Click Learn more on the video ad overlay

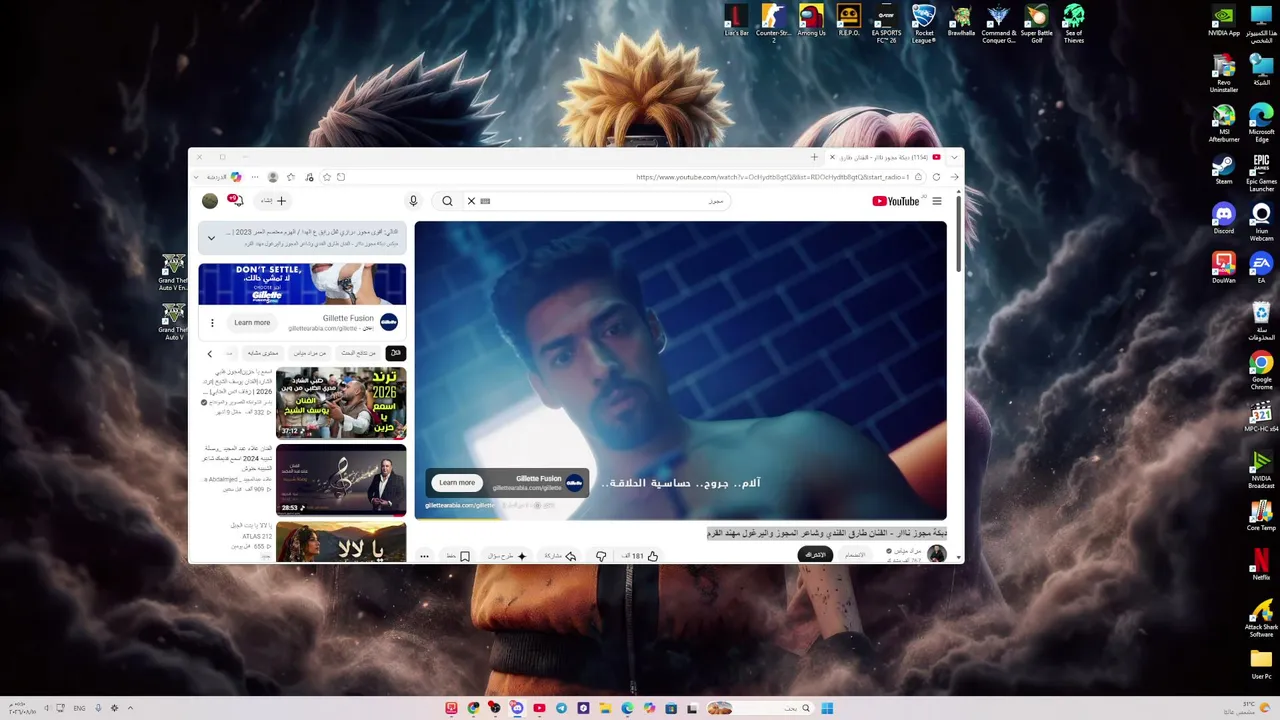457,483
